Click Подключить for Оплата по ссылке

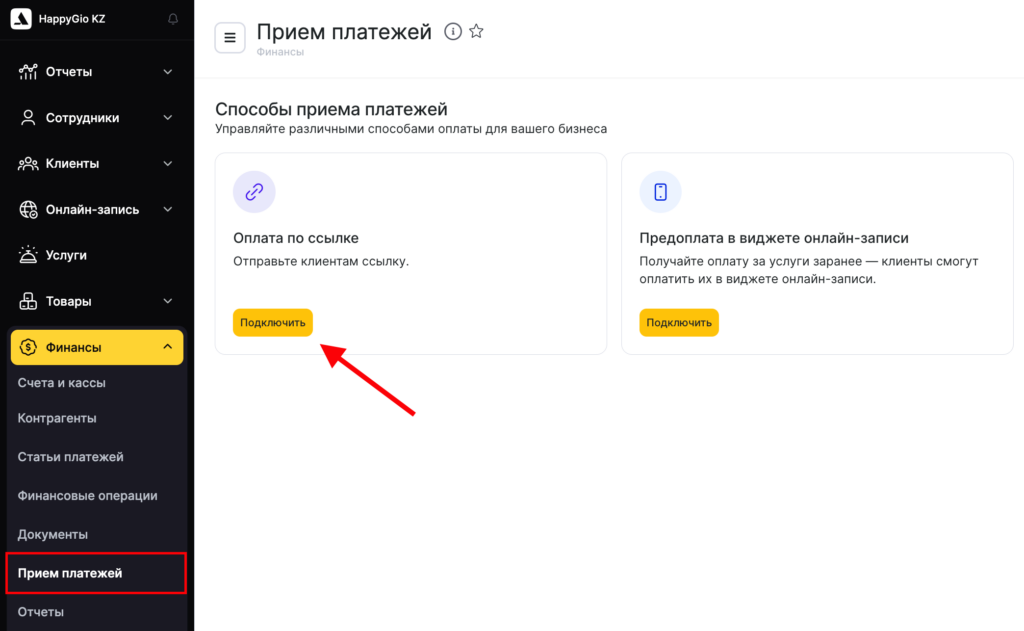(x=273, y=323)
